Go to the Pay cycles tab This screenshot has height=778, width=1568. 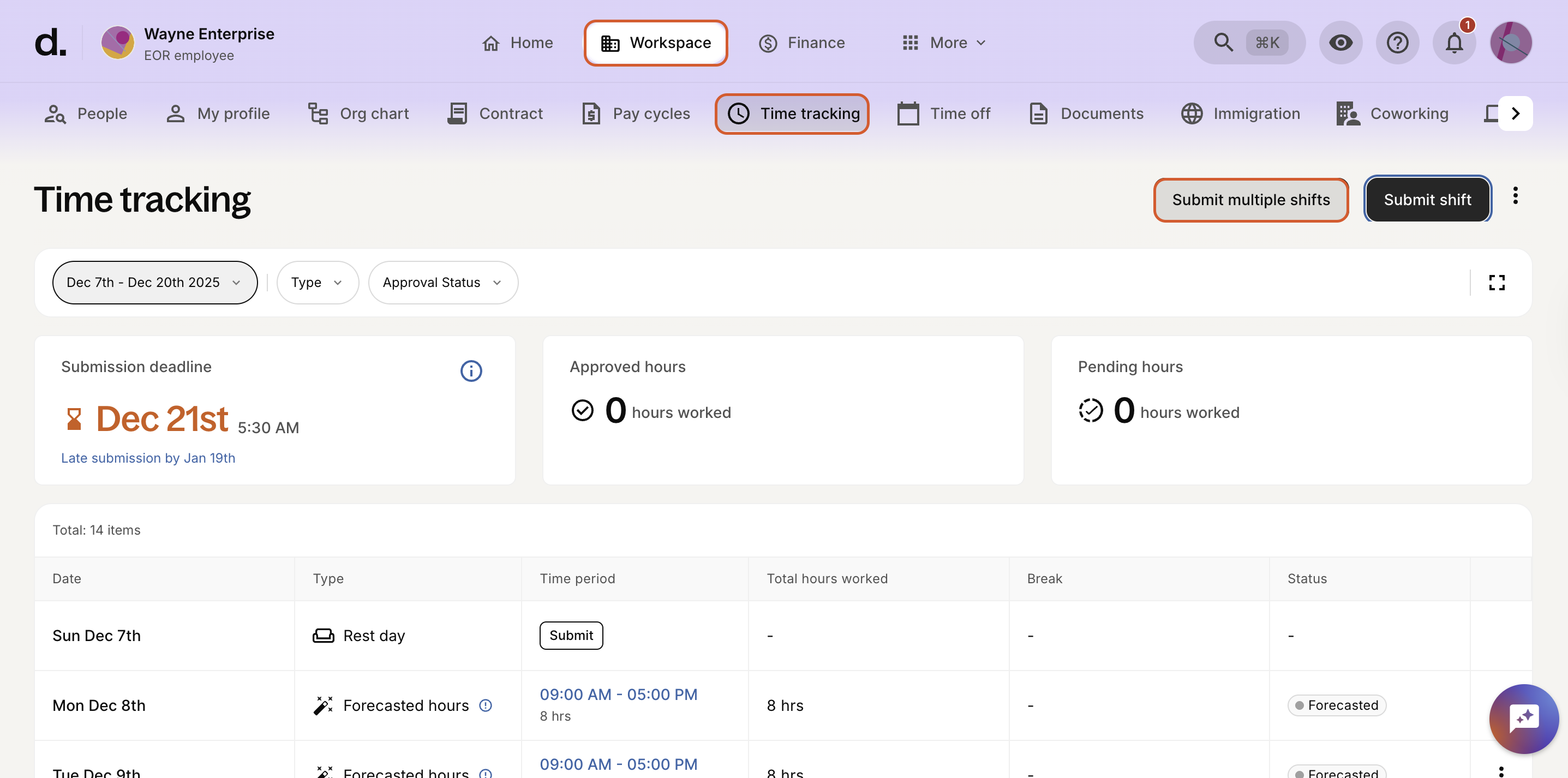pos(636,114)
